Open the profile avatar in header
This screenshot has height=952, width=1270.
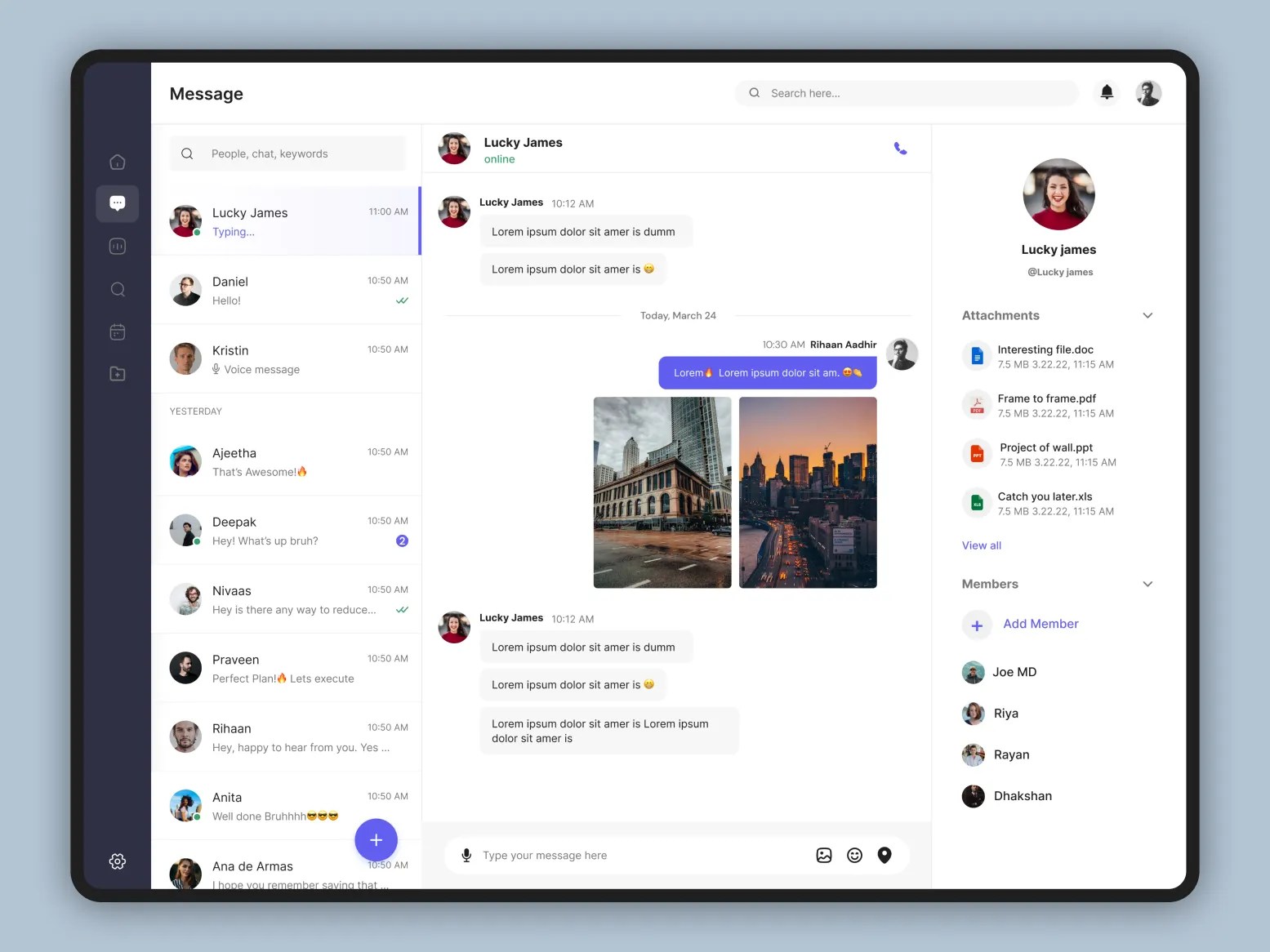pyautogui.click(x=1148, y=93)
